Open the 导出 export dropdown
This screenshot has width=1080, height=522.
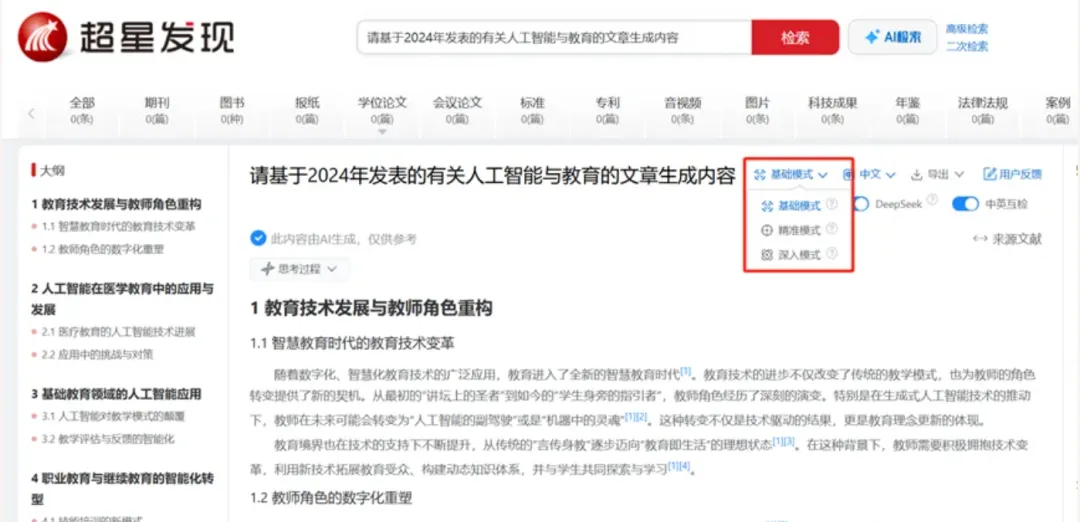(x=937, y=175)
